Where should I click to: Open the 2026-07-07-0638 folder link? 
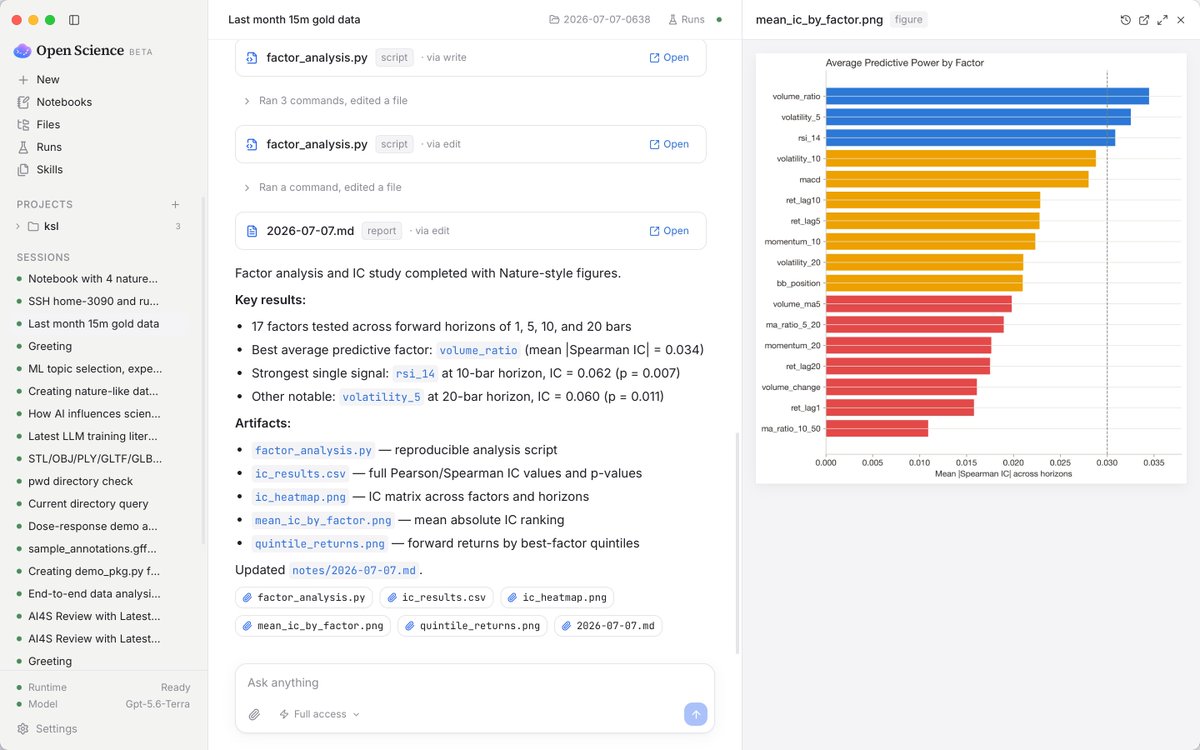600,19
